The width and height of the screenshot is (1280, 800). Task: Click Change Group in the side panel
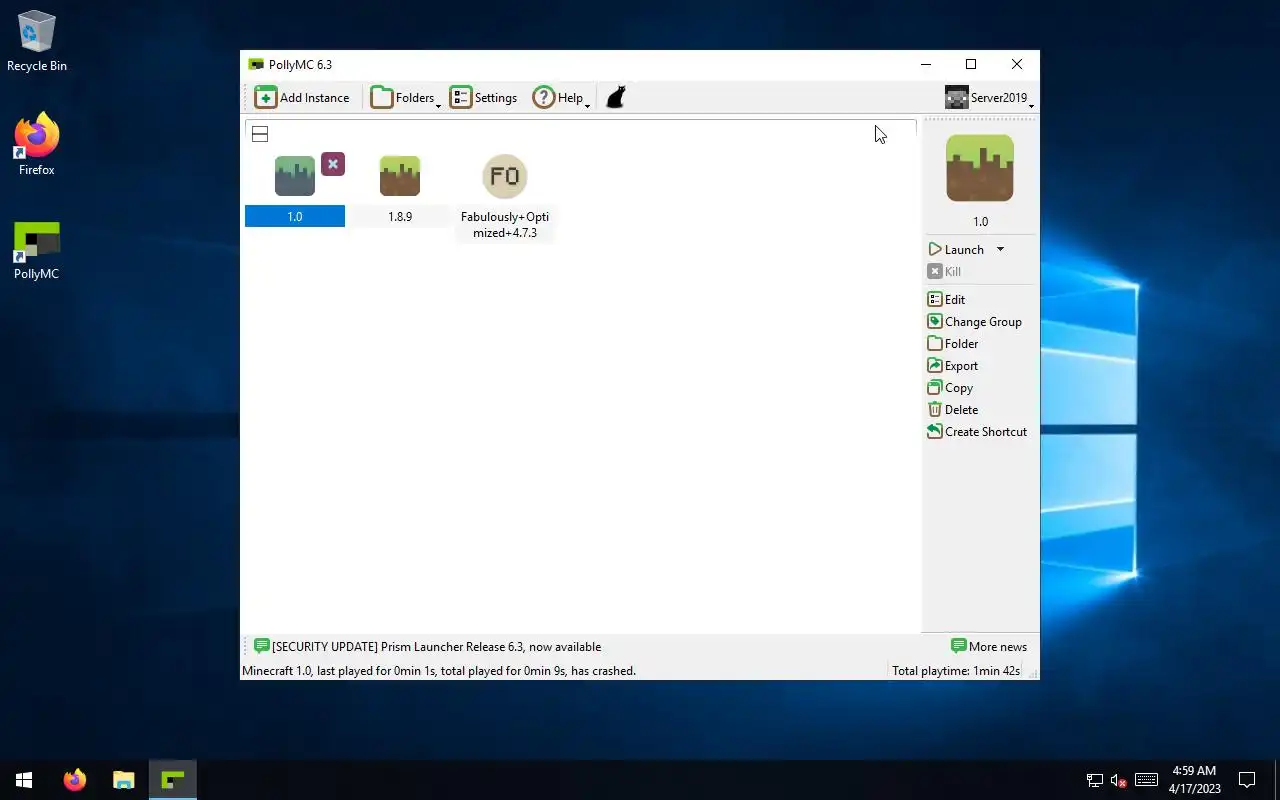click(x=975, y=321)
